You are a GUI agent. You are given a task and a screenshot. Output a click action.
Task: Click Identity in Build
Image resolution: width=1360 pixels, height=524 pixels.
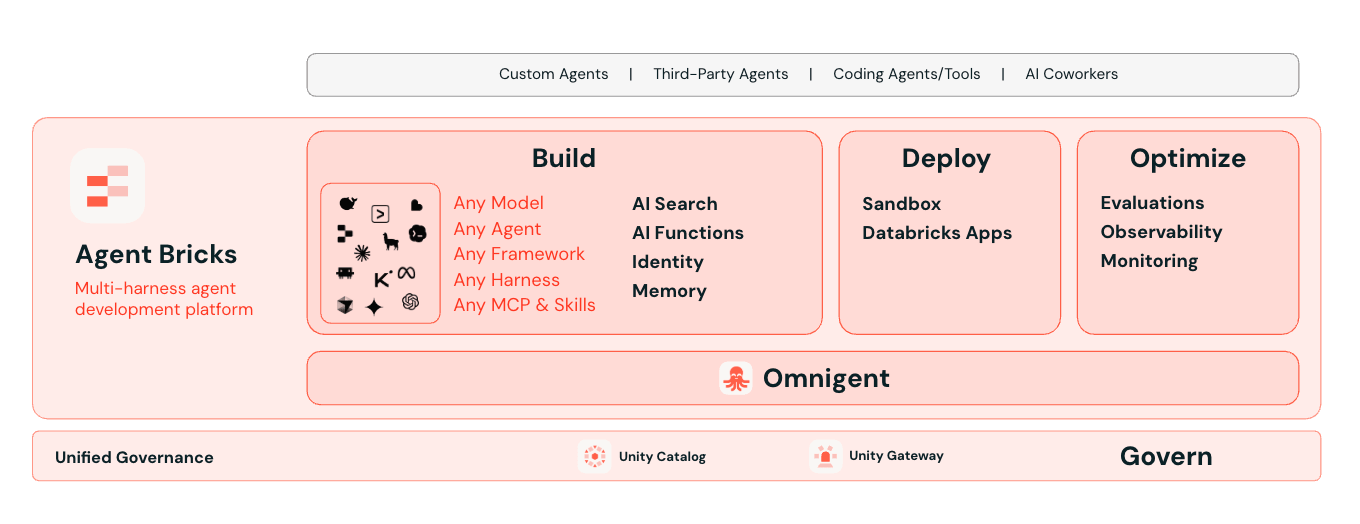668,262
